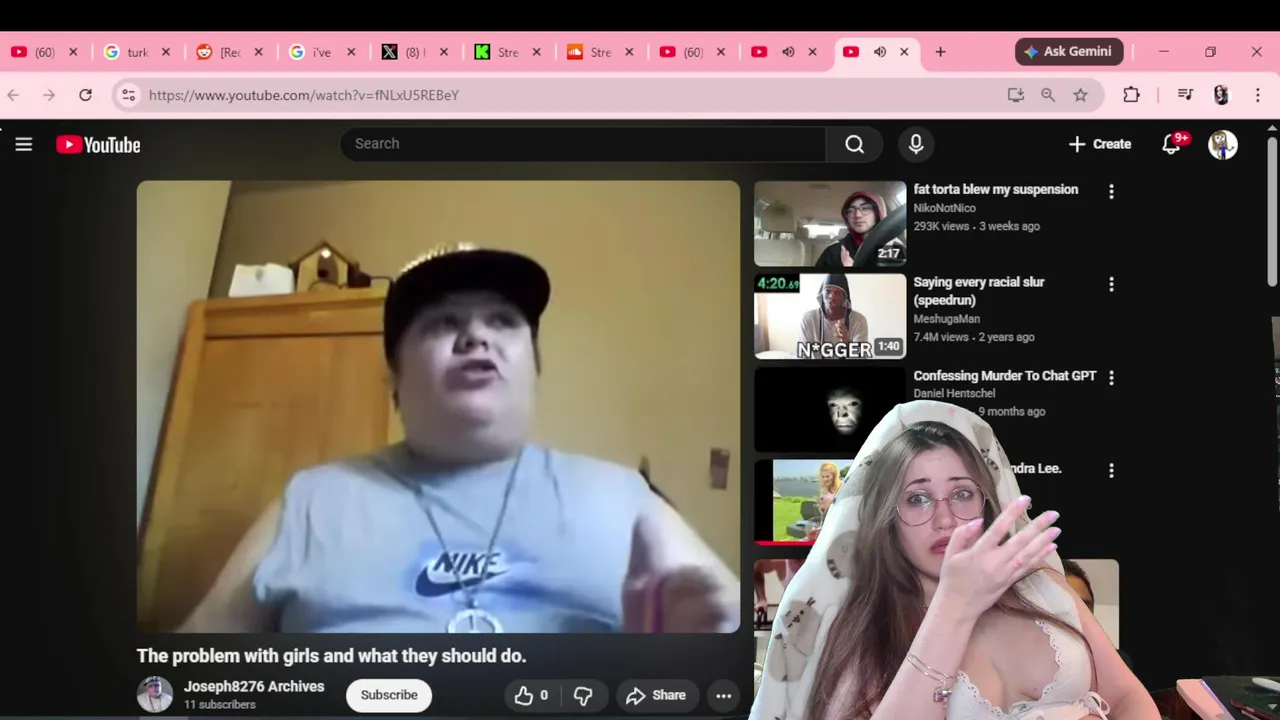Dislike the video with thumbs down
The width and height of the screenshot is (1280, 720).
(x=583, y=695)
